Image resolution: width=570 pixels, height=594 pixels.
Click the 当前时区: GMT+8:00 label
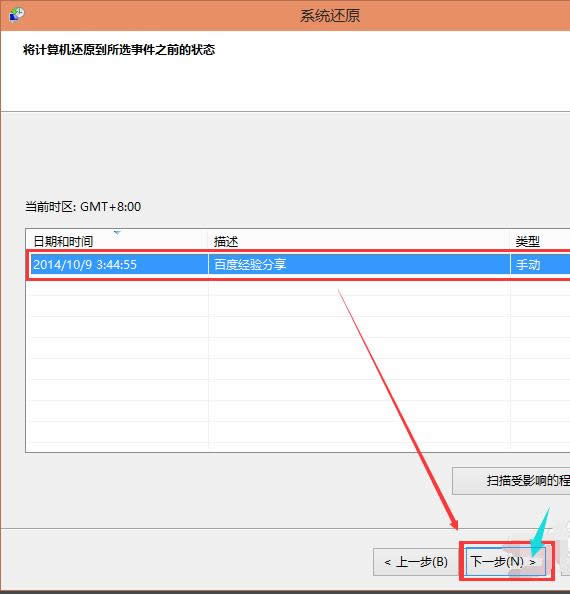point(83,207)
